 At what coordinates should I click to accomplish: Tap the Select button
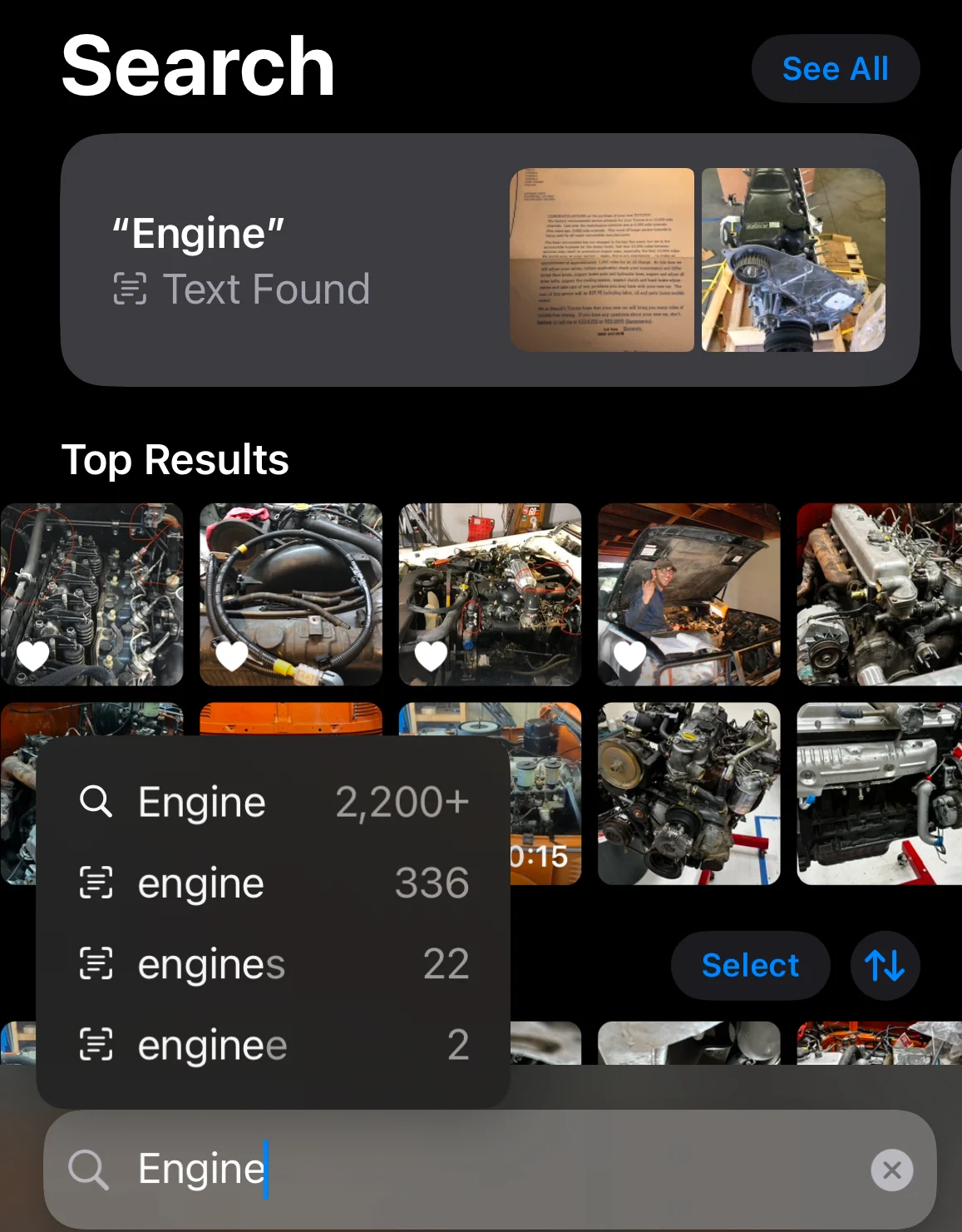(x=750, y=965)
